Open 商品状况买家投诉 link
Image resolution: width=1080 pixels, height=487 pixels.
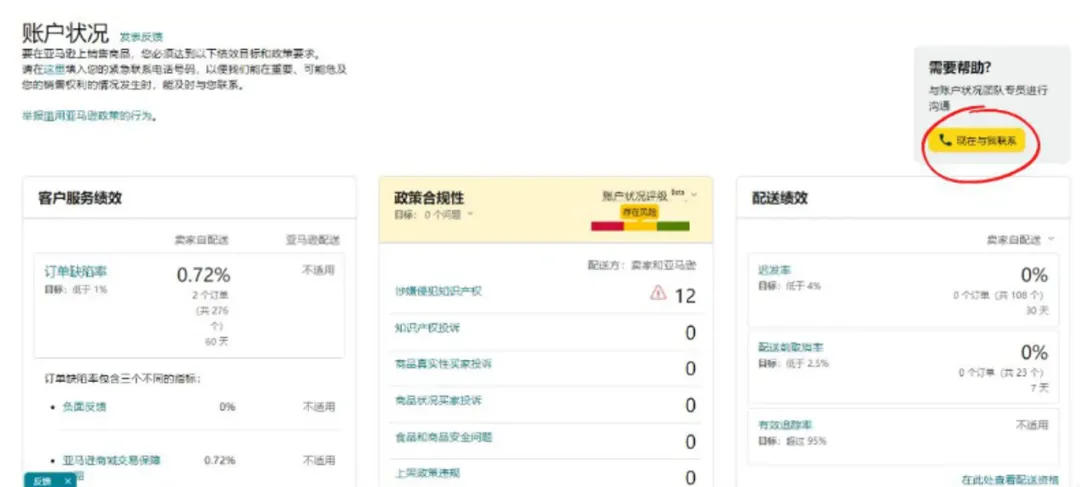pos(438,400)
